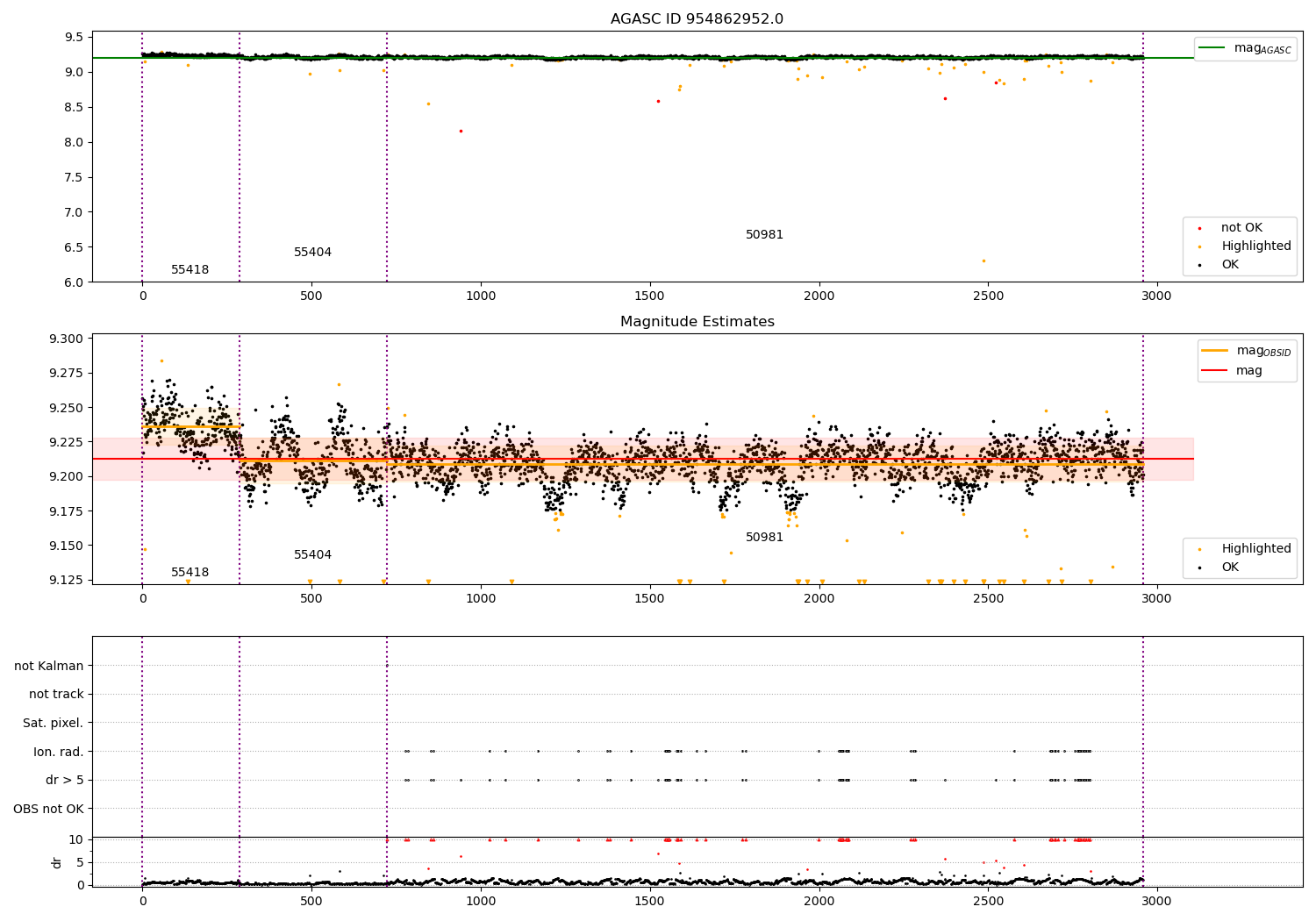Click the vertical "dr" y-axis label

coord(57,862)
